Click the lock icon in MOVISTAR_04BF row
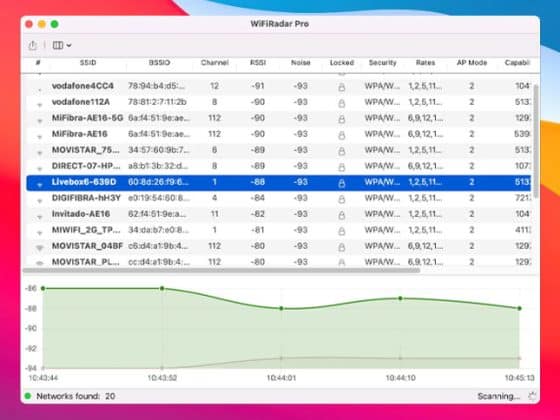The height and width of the screenshot is (420, 560). coord(341,247)
